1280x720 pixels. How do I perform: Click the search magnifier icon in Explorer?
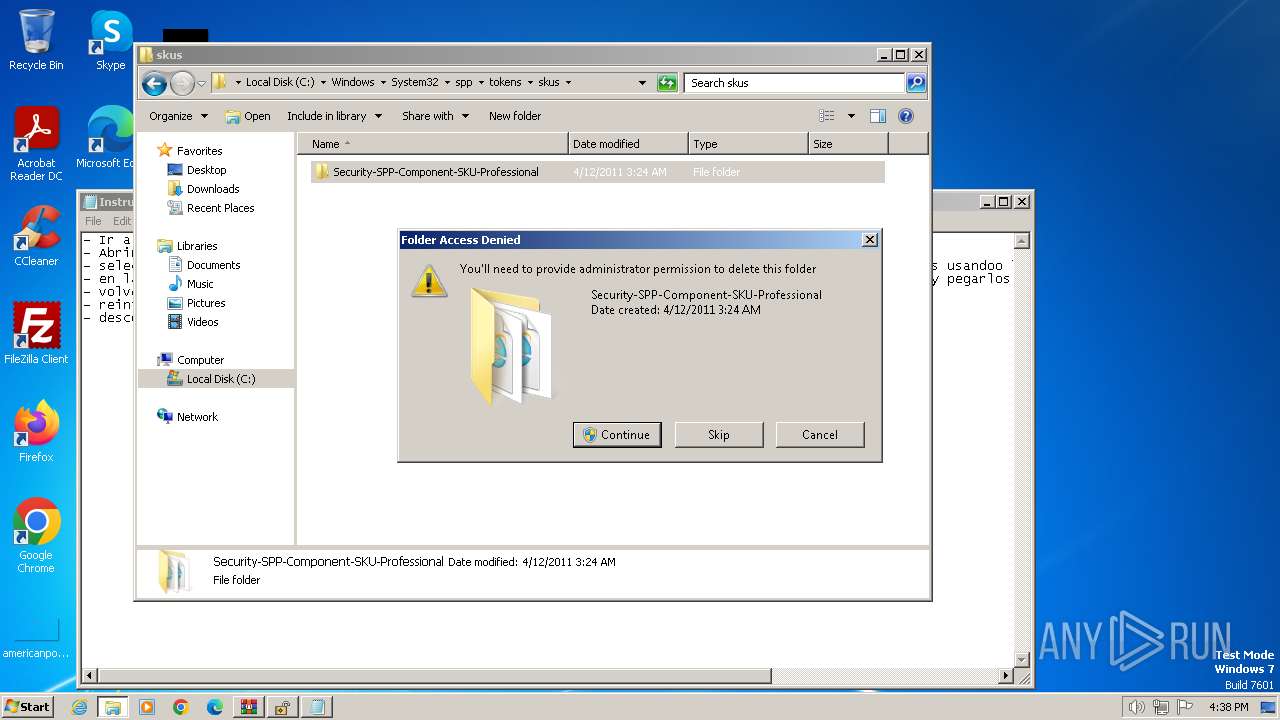915,83
